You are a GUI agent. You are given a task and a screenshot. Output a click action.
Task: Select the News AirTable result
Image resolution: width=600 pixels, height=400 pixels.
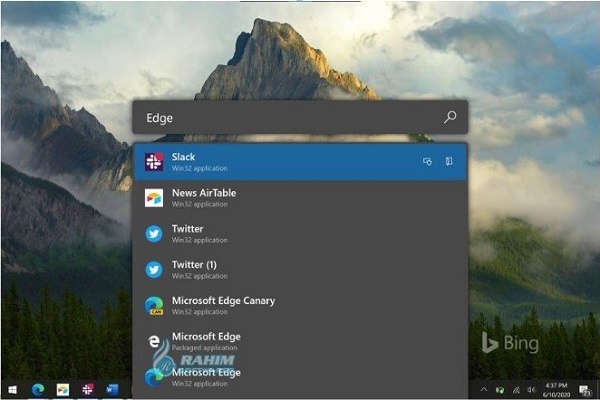(x=300, y=198)
